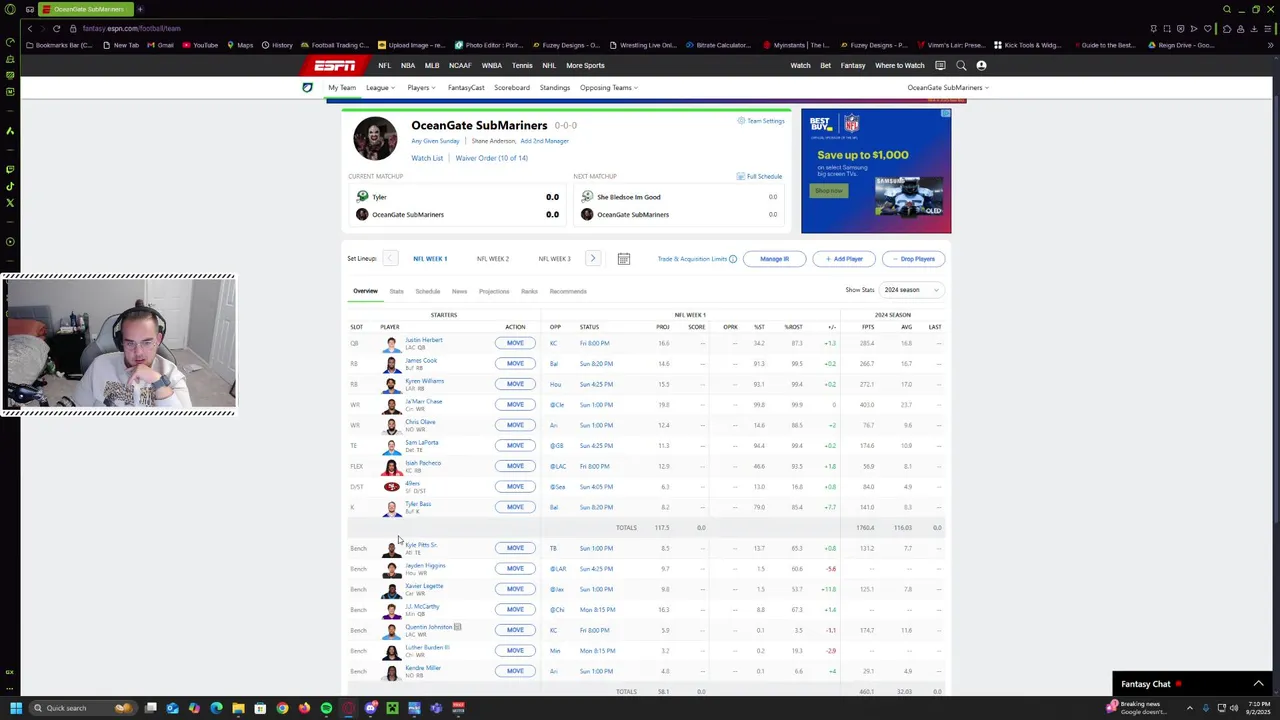Click MOVE button for Justin Herbert
Viewport: 1280px width, 720px height.
point(515,343)
